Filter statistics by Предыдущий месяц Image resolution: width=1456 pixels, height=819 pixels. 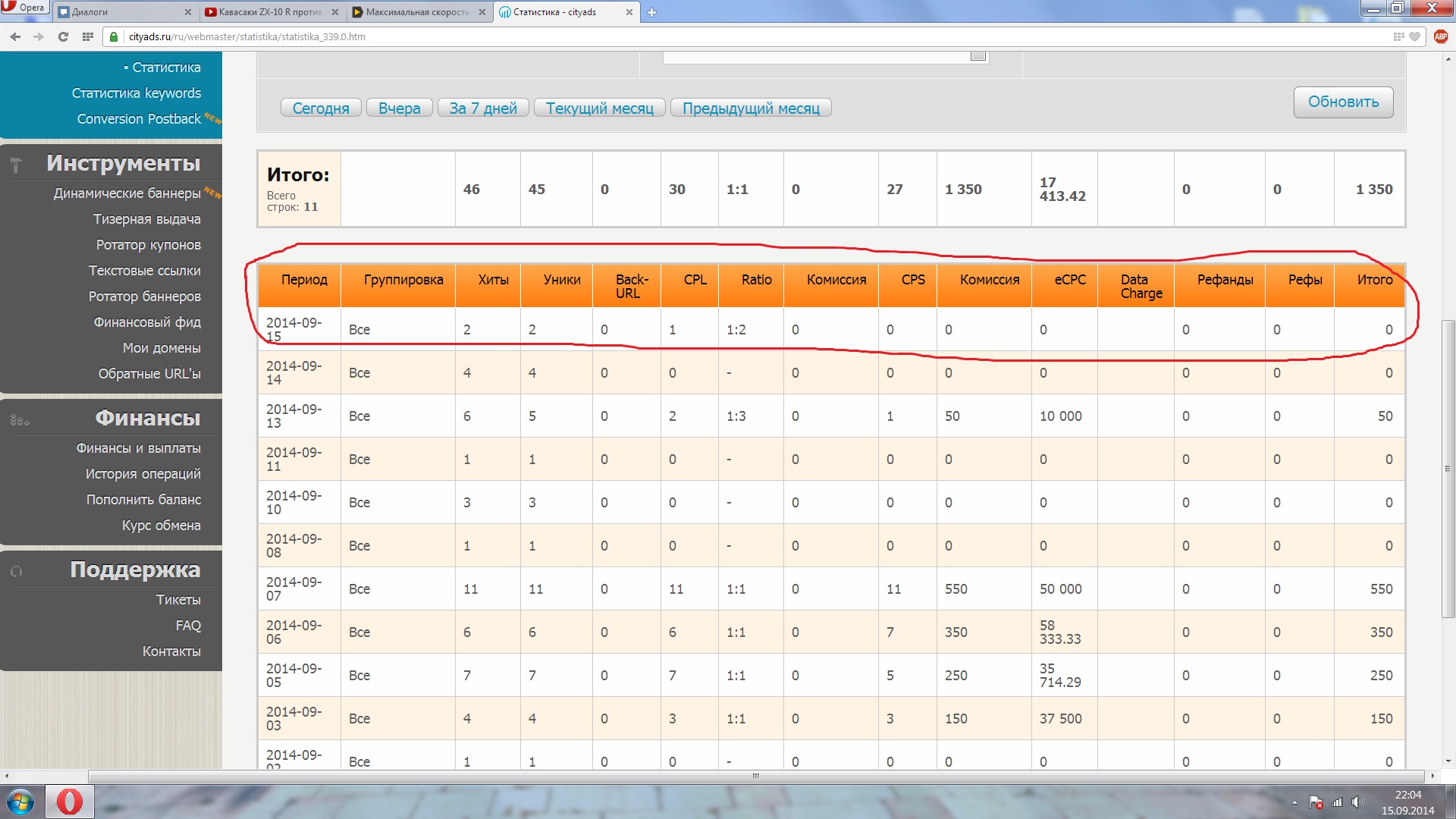tap(751, 108)
